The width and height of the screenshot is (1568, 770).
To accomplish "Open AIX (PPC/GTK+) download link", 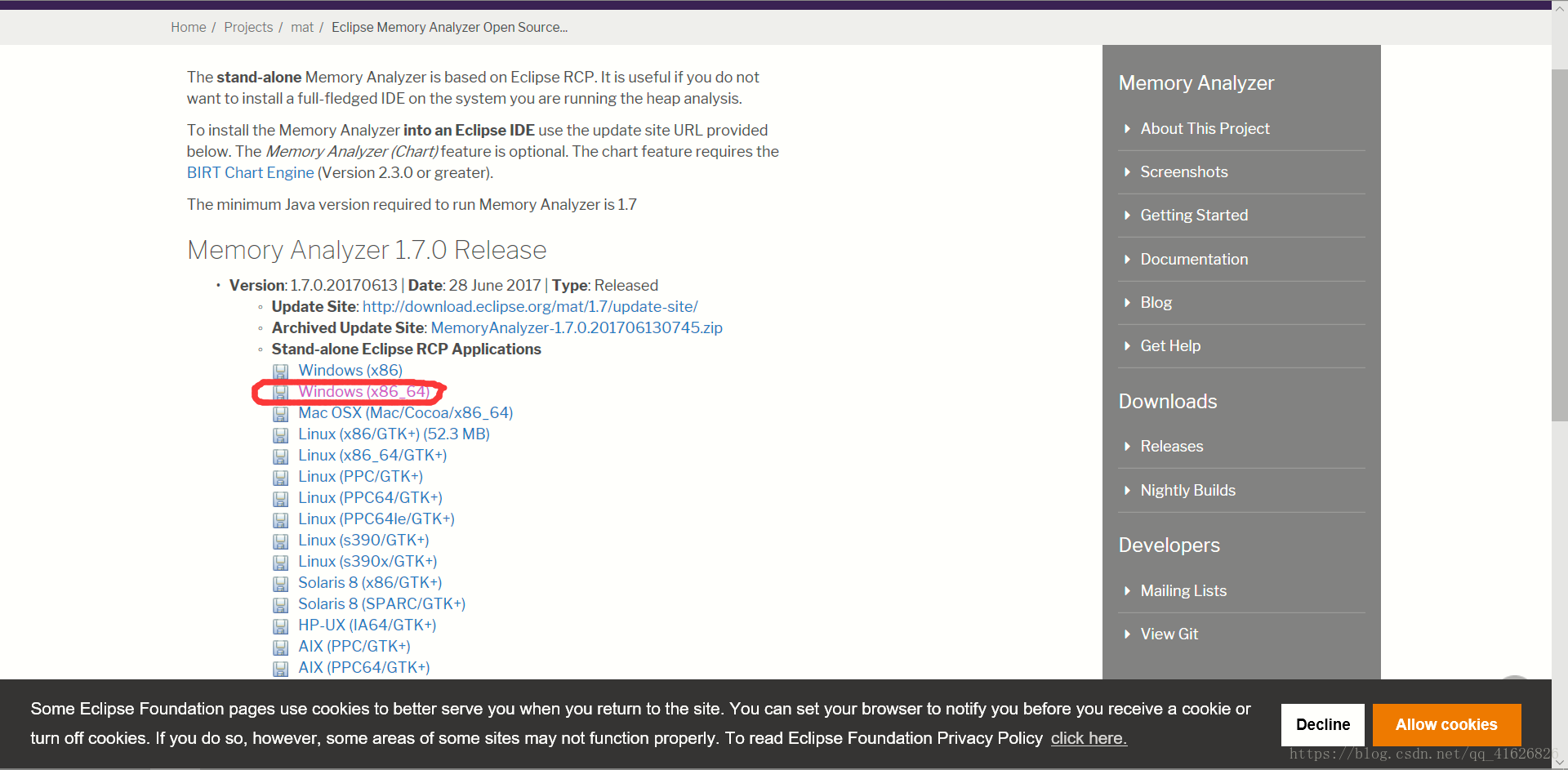I will point(354,647).
